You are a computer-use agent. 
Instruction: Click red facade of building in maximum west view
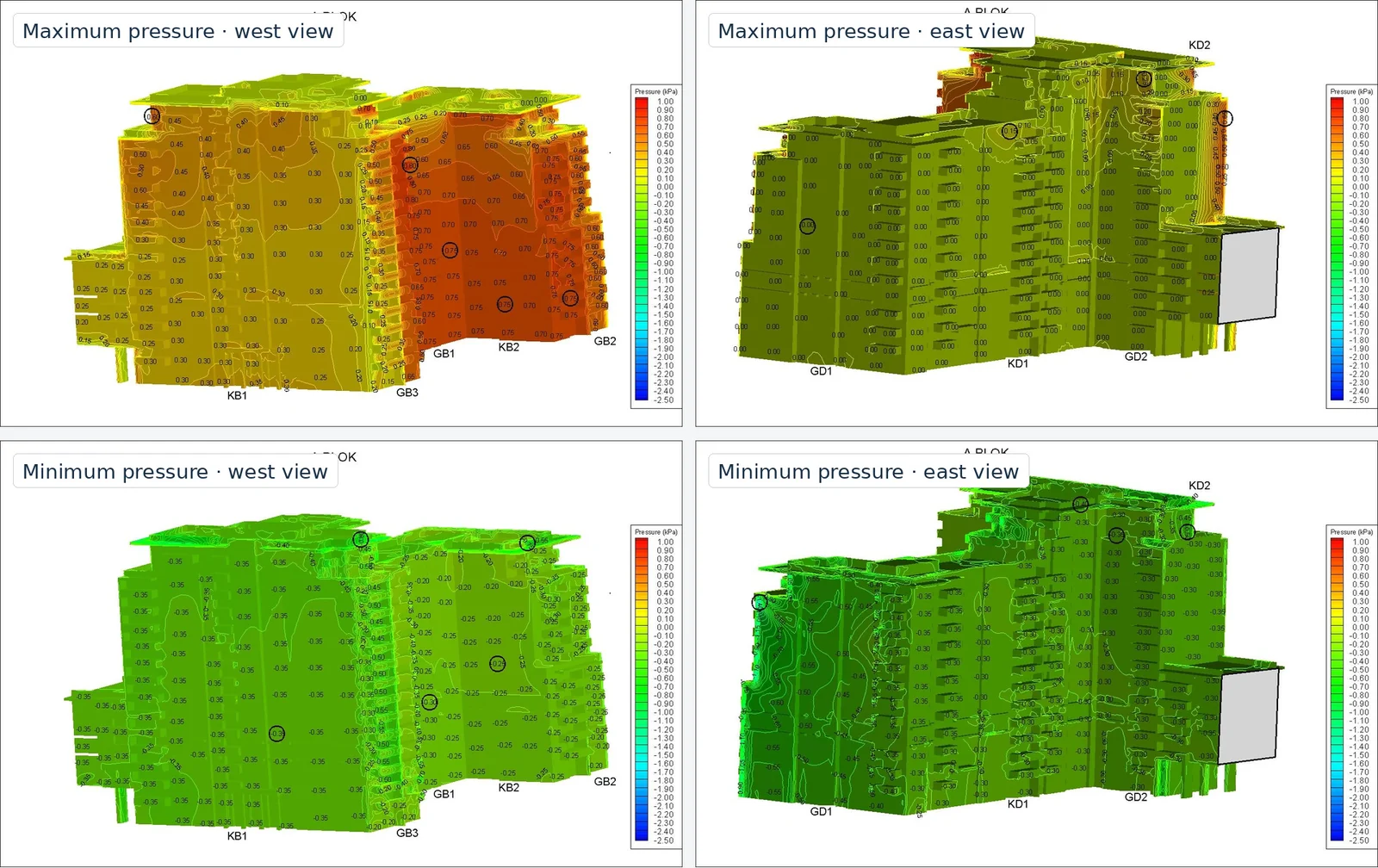click(x=500, y=232)
